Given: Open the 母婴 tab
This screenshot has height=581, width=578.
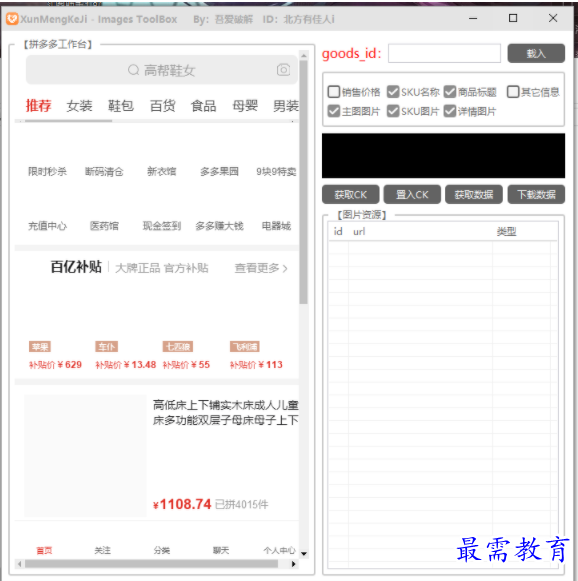Looking at the screenshot, I should [x=245, y=106].
